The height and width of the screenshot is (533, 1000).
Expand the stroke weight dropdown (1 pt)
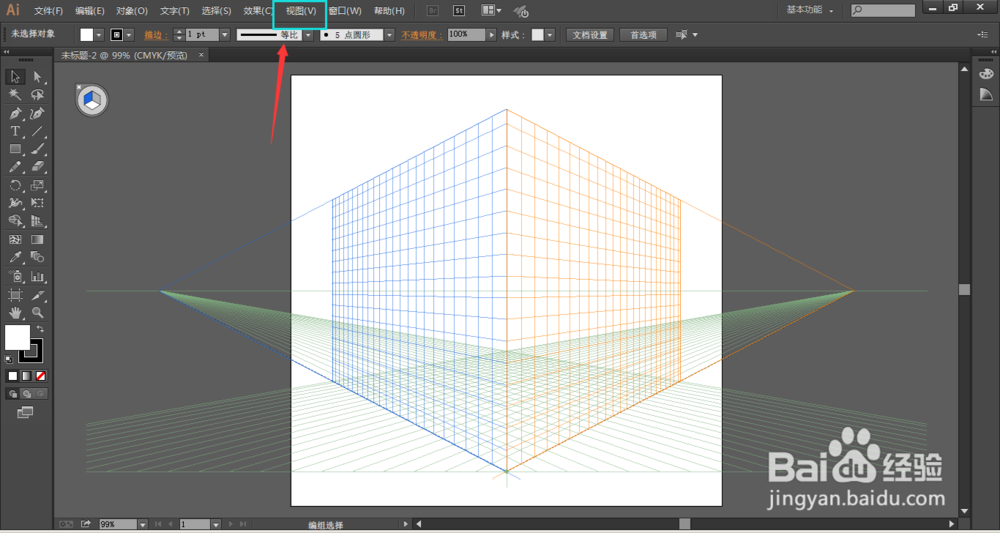coord(224,35)
